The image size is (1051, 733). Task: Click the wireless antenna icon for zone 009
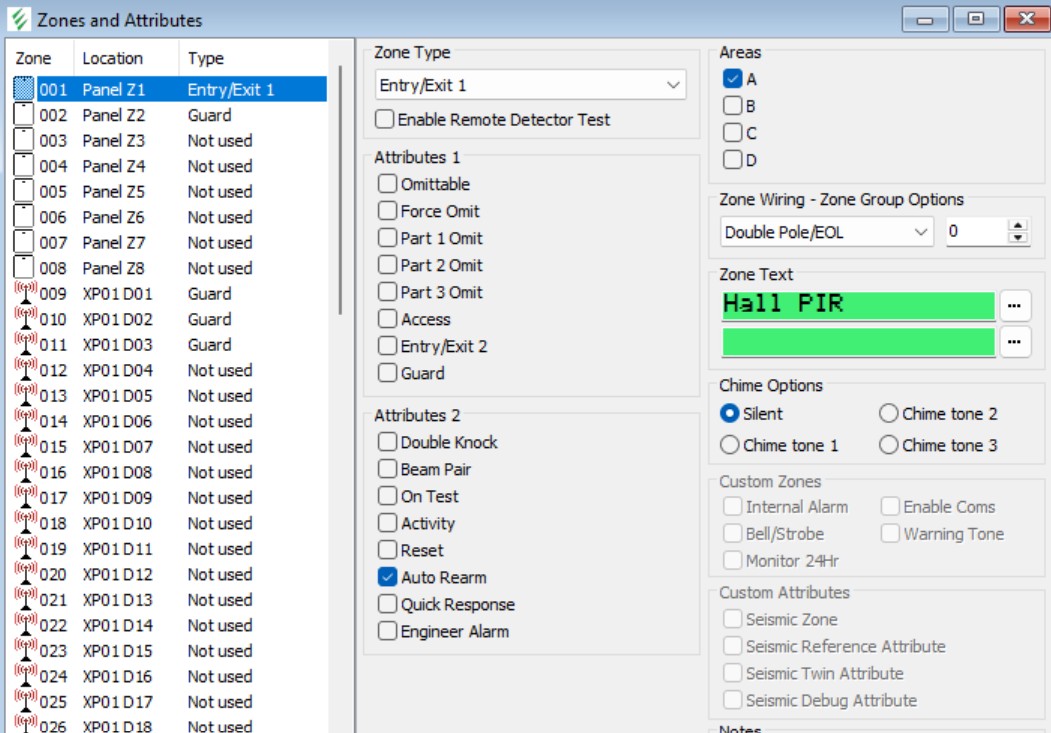(x=24, y=294)
